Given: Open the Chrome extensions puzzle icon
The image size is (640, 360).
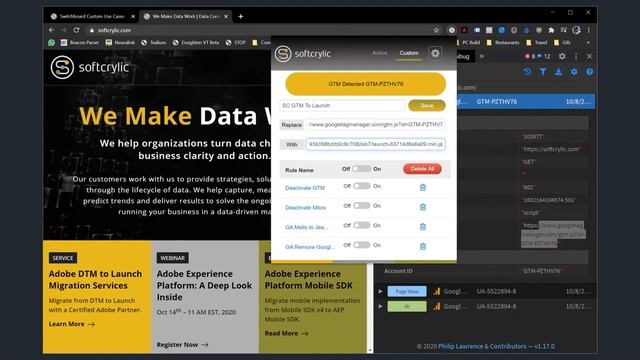Looking at the screenshot, I should (551, 30).
